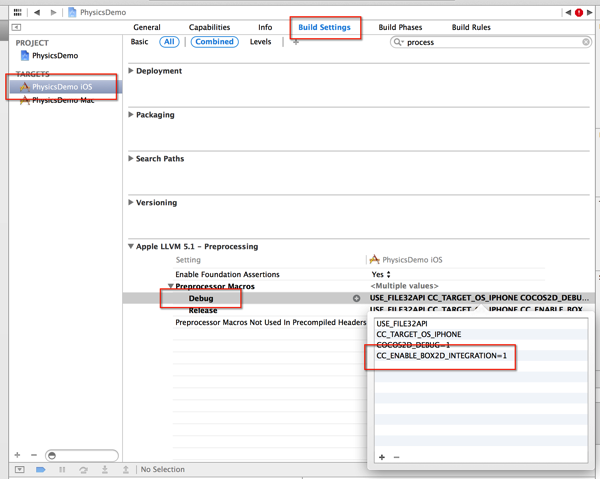Add a new target
The image size is (600, 479).
tap(17, 455)
